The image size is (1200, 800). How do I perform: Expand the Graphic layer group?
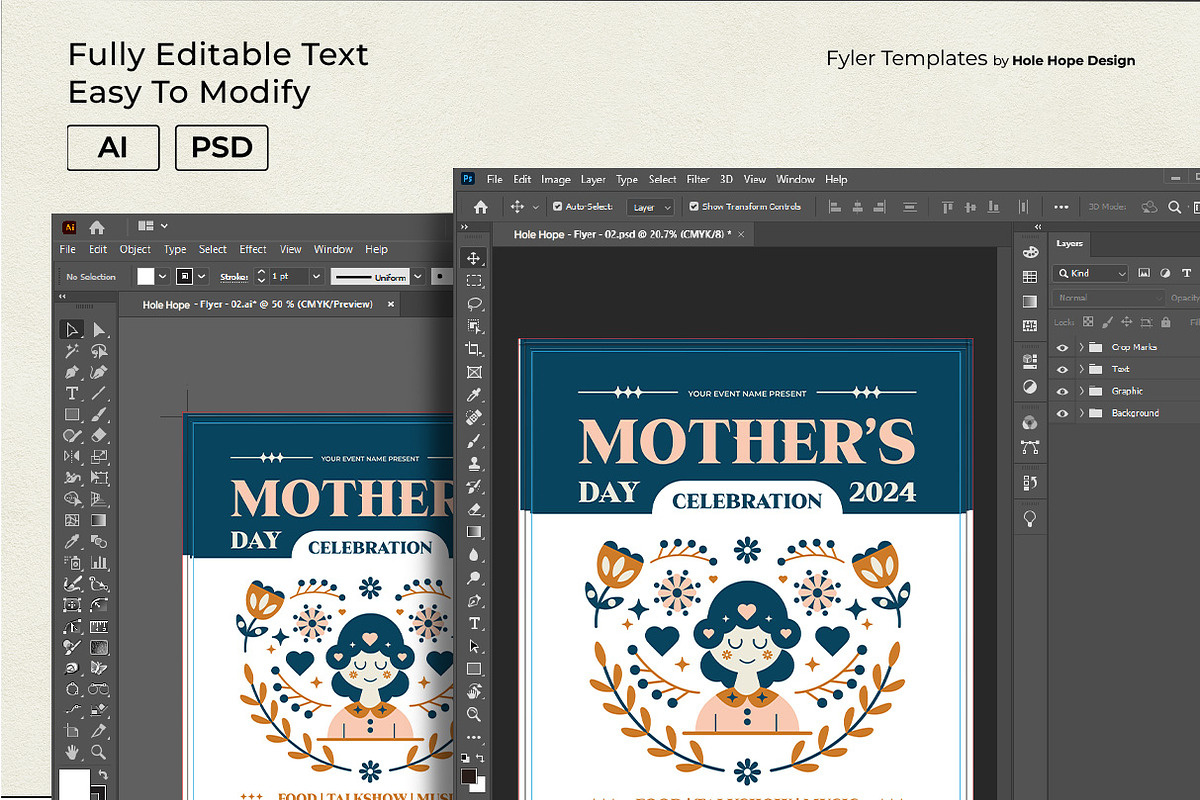click(x=1081, y=391)
